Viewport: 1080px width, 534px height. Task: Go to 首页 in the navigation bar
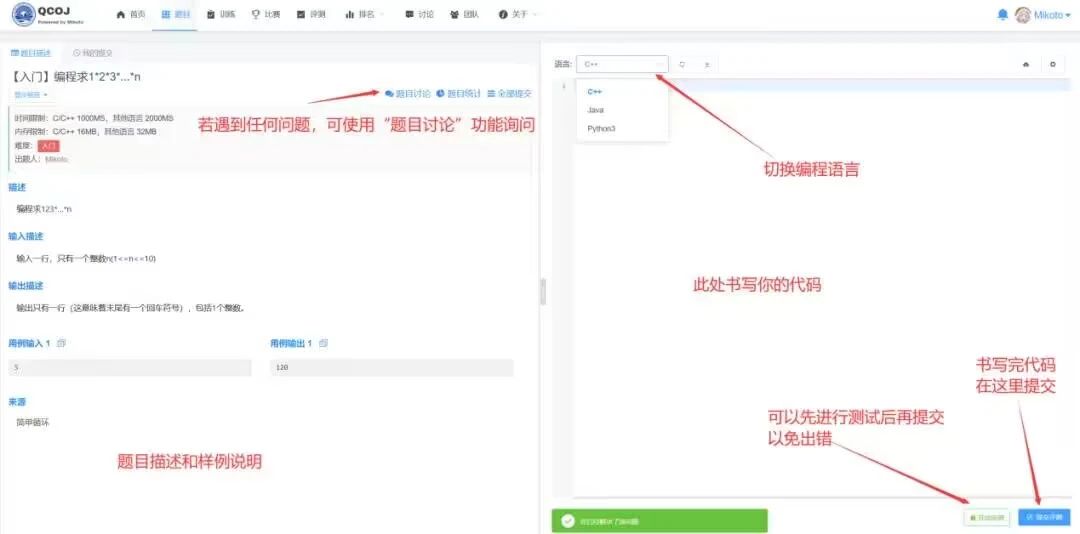coord(131,14)
